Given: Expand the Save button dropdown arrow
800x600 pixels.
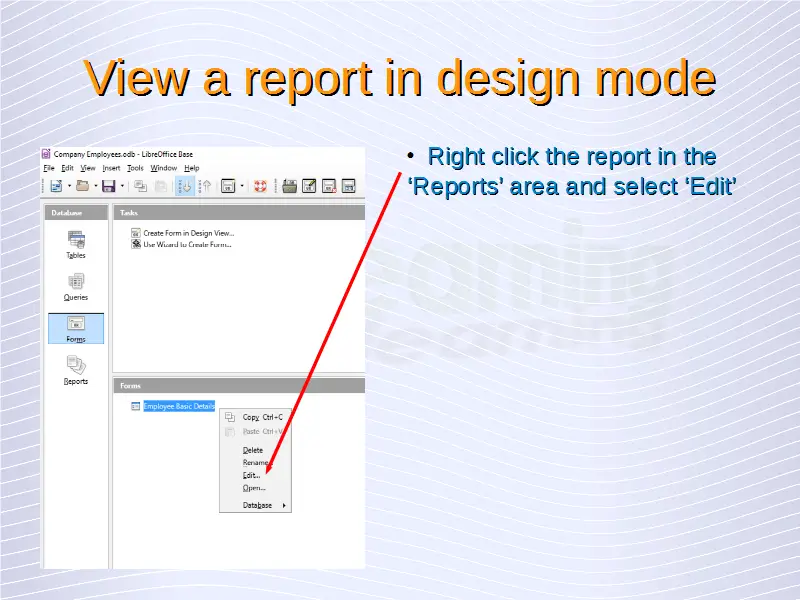Looking at the screenshot, I should [122, 186].
